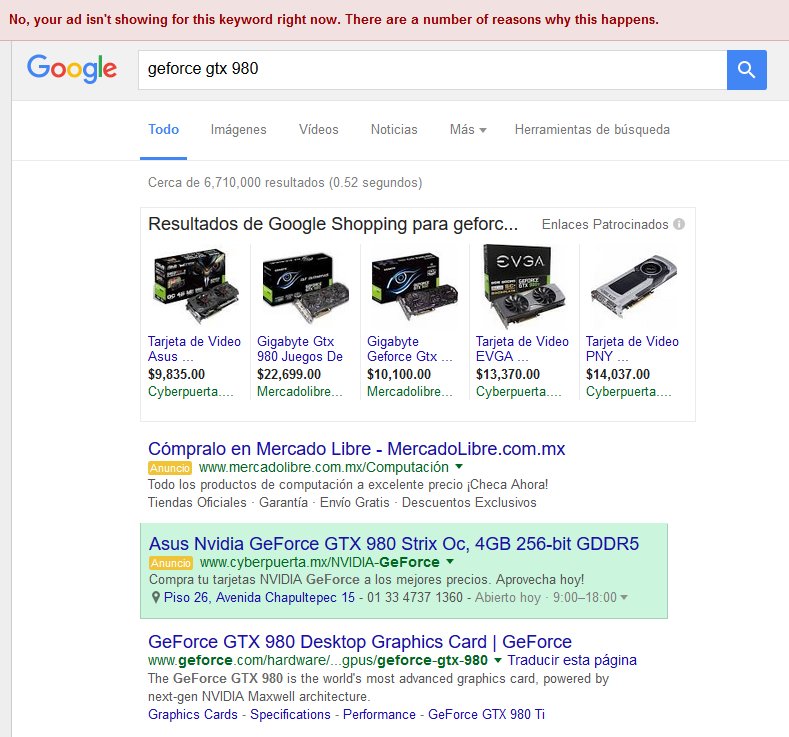
Task: Click Mercadolibre seller under $10,100.00
Action: click(x=410, y=391)
